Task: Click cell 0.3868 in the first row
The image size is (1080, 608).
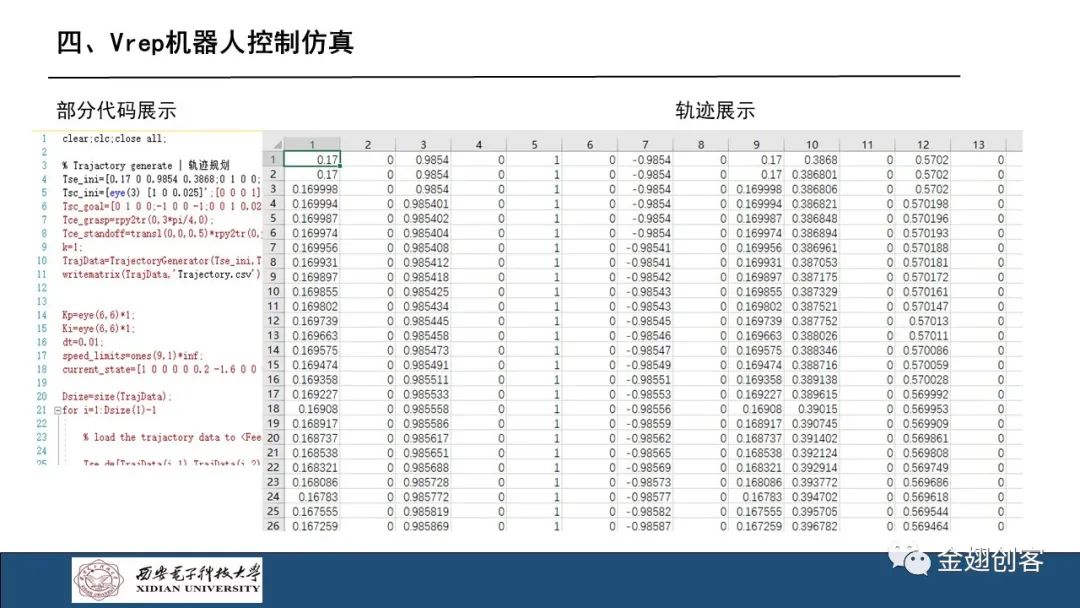Action: 812,160
